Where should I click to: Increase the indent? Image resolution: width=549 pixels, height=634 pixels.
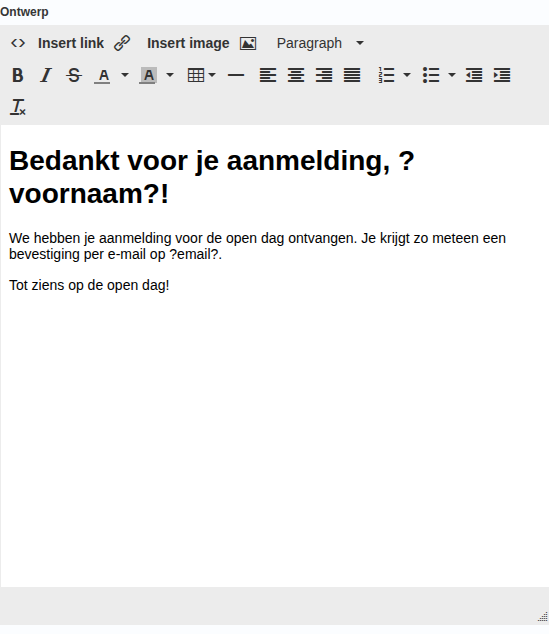(502, 75)
